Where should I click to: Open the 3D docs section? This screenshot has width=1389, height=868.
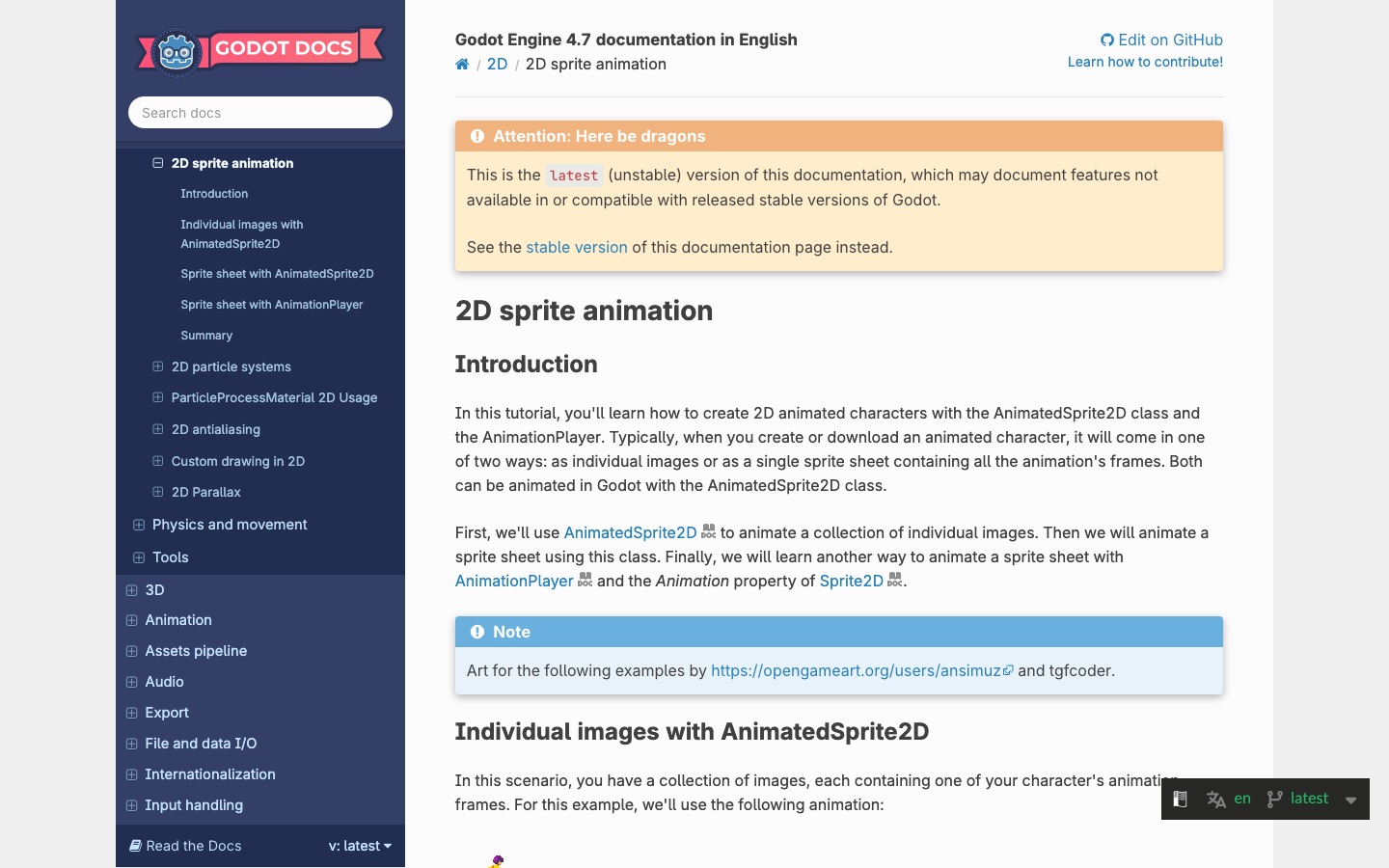click(x=154, y=590)
